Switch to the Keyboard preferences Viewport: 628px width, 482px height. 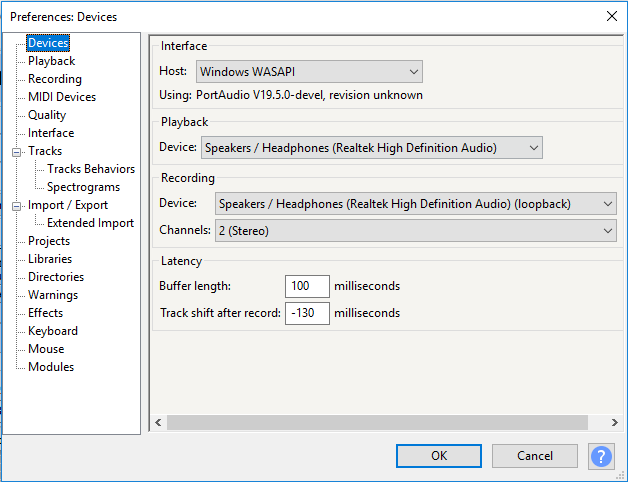(53, 331)
